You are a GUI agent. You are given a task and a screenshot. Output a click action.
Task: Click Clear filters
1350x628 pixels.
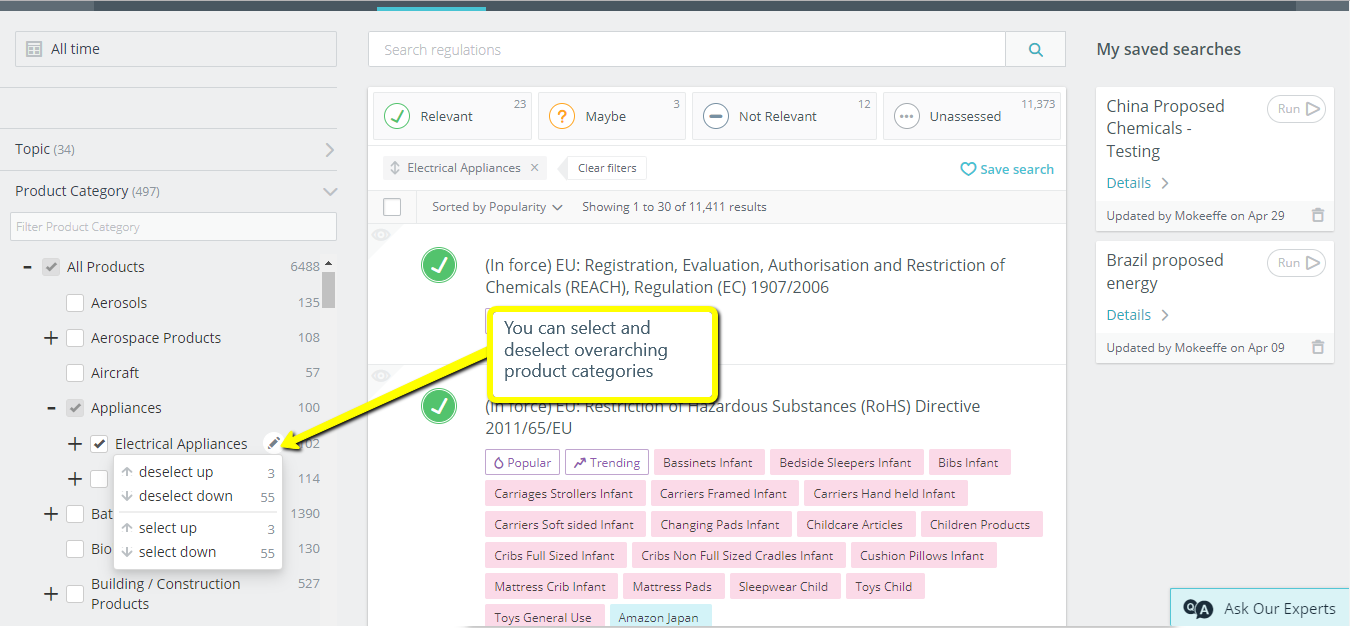(605, 167)
